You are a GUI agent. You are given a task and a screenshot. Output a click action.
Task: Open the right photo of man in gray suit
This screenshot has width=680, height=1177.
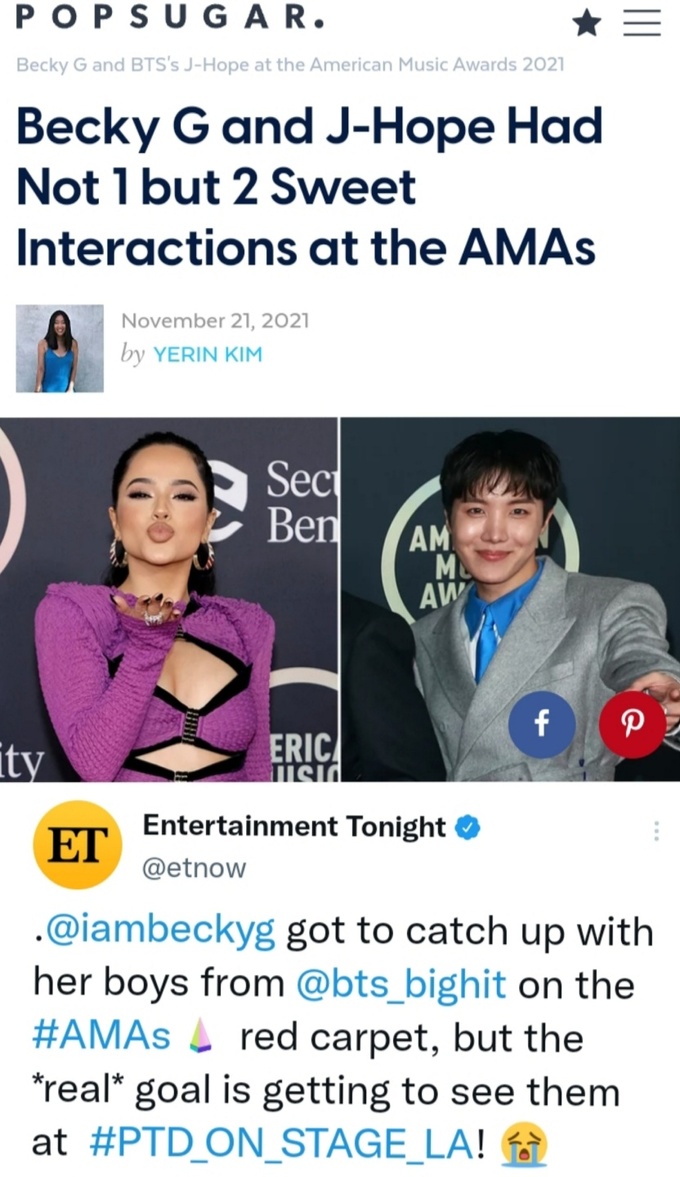510,599
